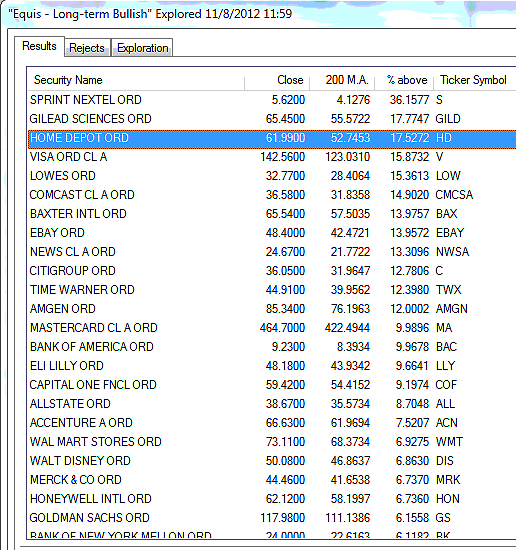Select the GOLDMAN SACHS ORD row
The image size is (516, 550).
272,518
